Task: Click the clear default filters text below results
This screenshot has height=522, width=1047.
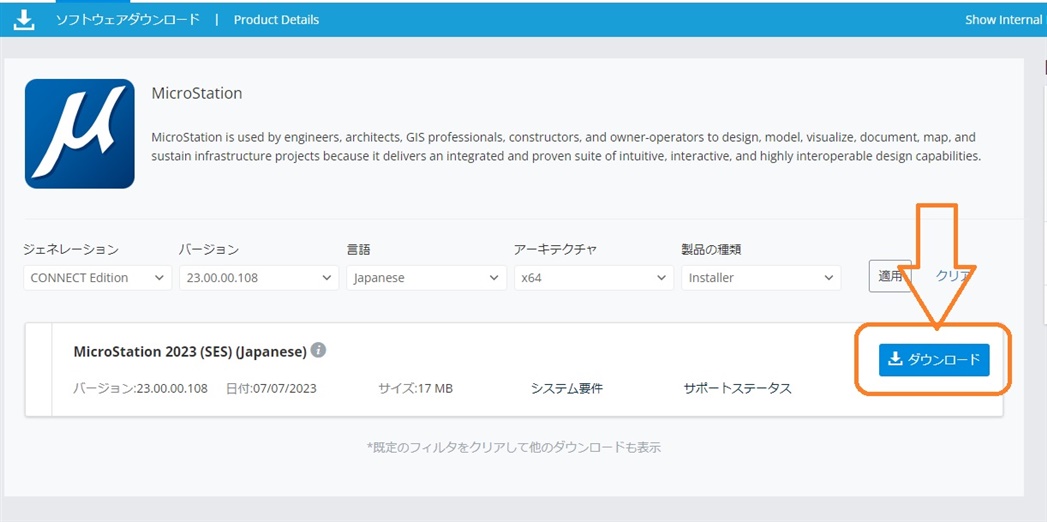Action: (514, 448)
